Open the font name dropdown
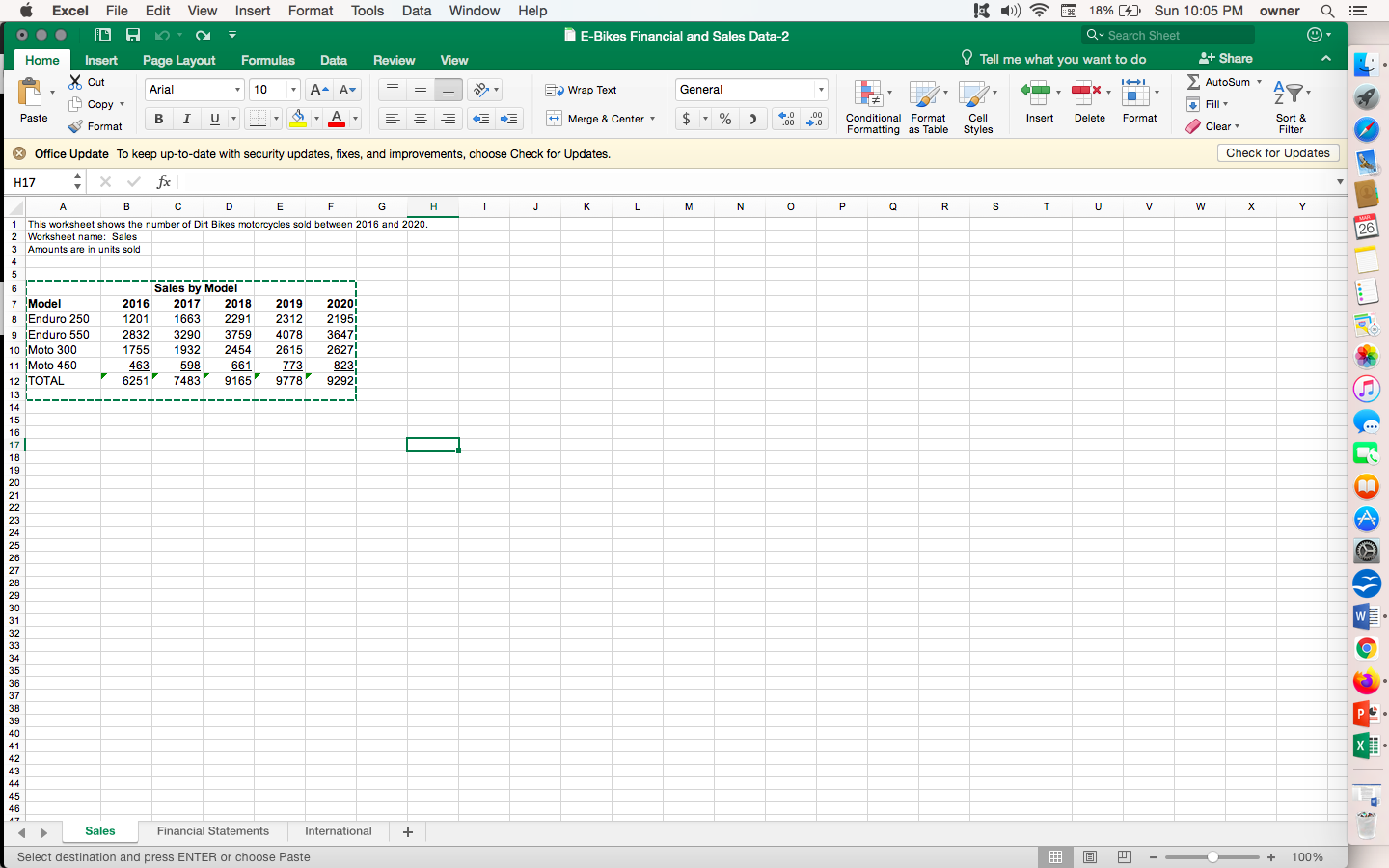Image resolution: width=1389 pixels, height=868 pixels. [236, 90]
